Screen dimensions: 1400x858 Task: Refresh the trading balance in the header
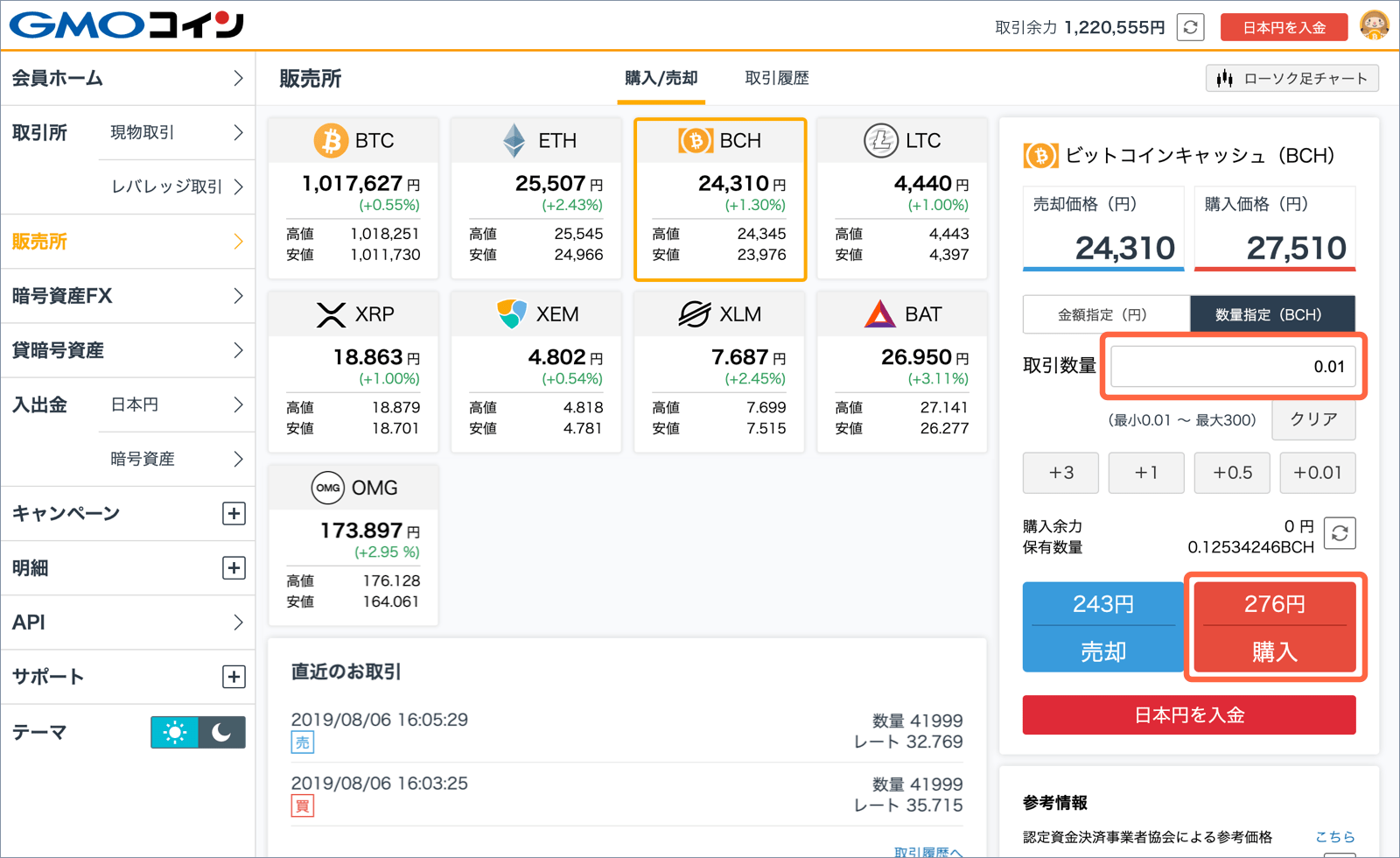[x=1190, y=27]
